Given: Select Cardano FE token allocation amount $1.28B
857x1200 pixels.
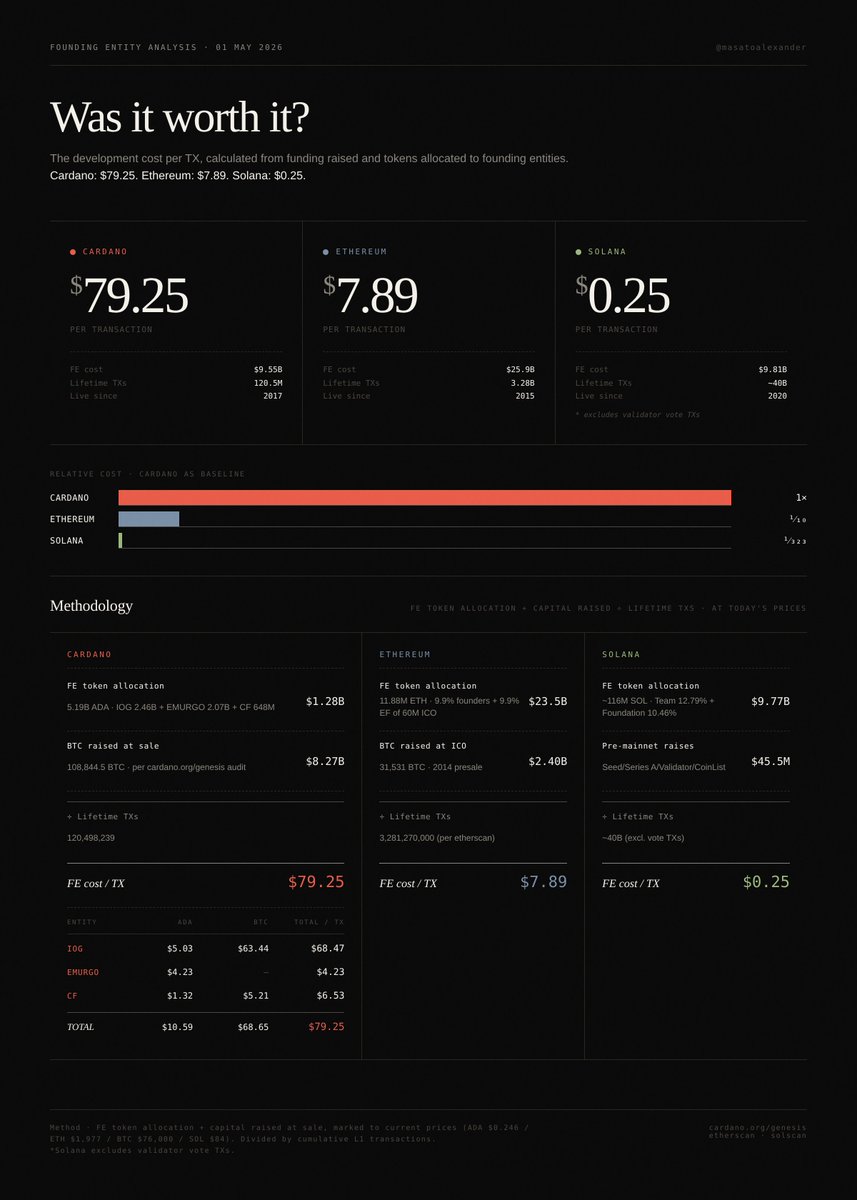Looking at the screenshot, I should coord(325,701).
